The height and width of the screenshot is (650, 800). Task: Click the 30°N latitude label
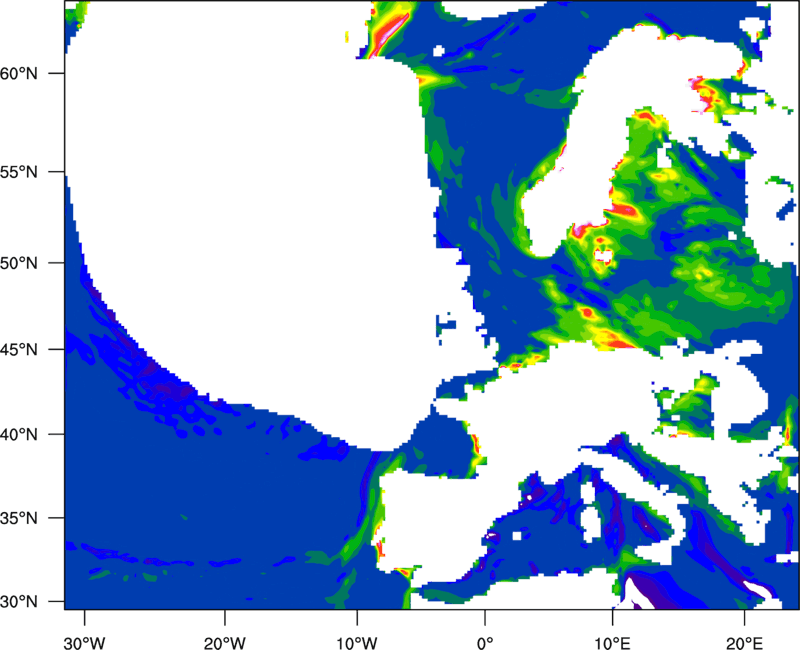pyautogui.click(x=19, y=602)
